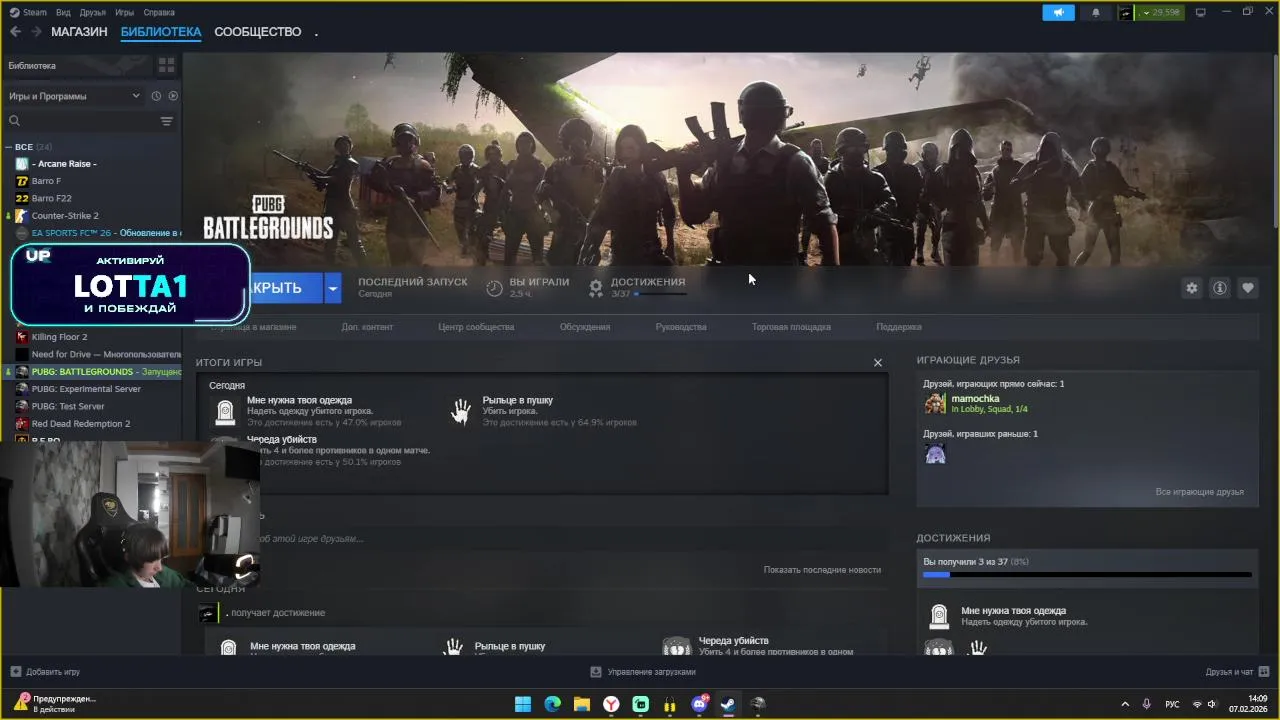Open Discord from taskbar
This screenshot has height=720, width=1280.
(699, 704)
